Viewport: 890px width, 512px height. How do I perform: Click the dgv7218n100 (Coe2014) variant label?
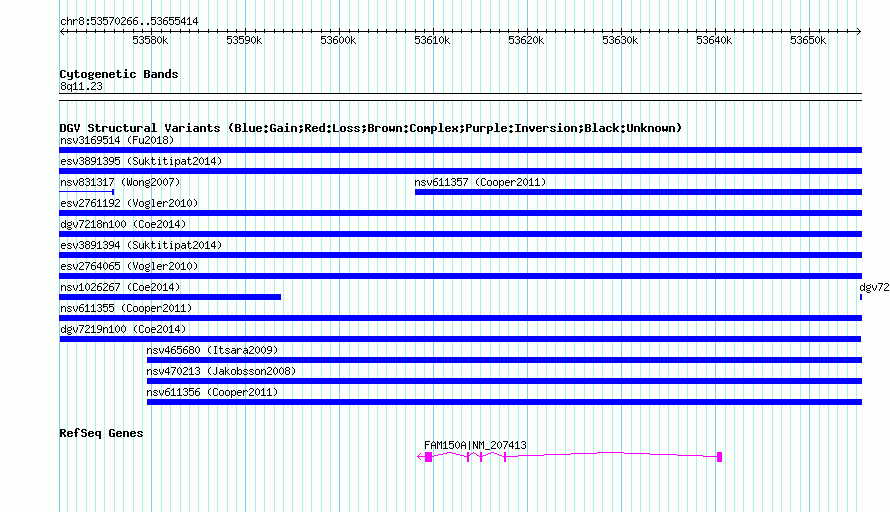[123, 224]
